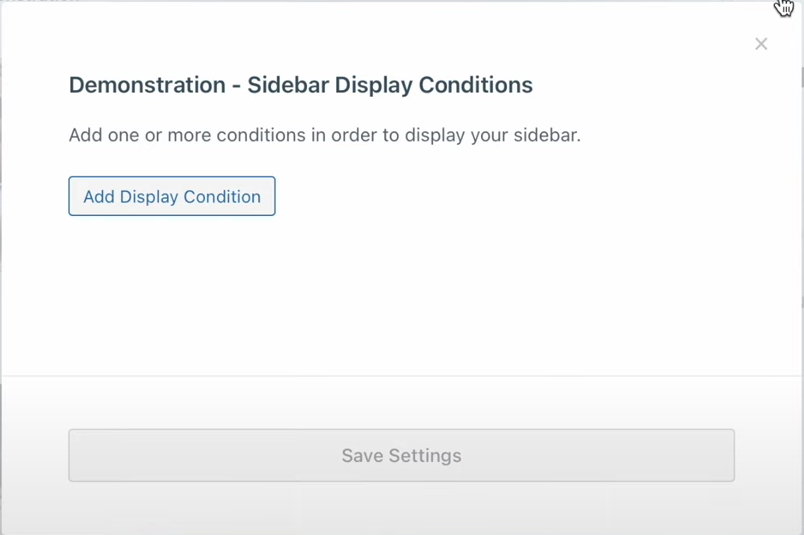Viewport: 804px width, 535px height.
Task: Click the word "sidebar." ending the description
Action: [x=547, y=135]
